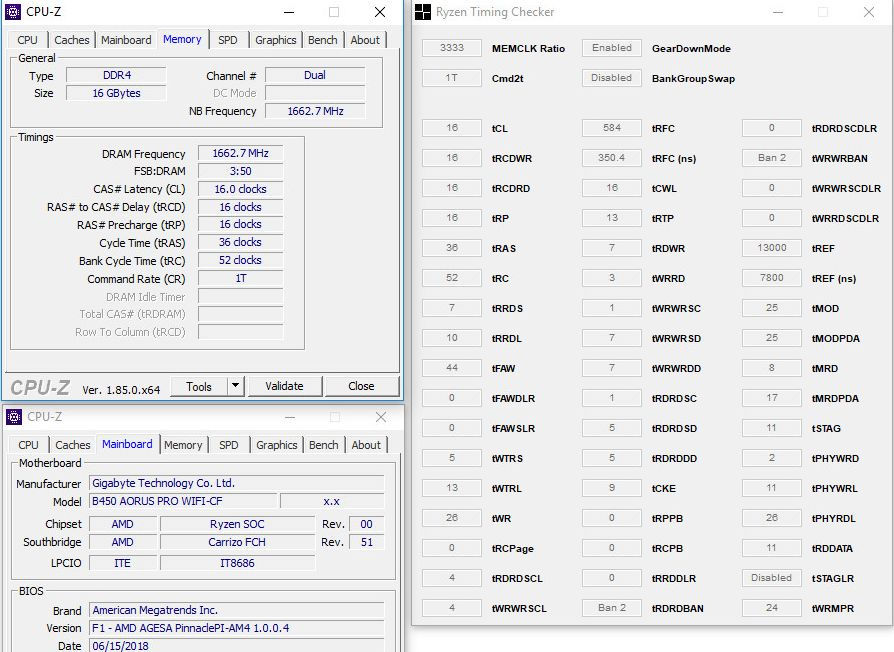The image size is (894, 652).
Task: Open the Tools dropdown arrow
Action: coord(236,386)
